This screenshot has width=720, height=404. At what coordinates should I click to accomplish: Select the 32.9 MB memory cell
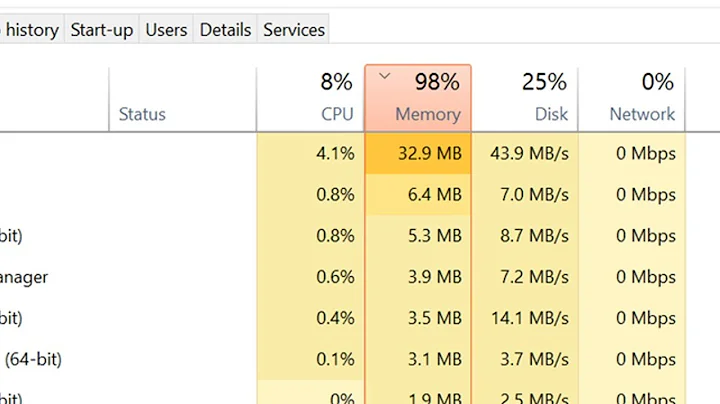pos(418,154)
